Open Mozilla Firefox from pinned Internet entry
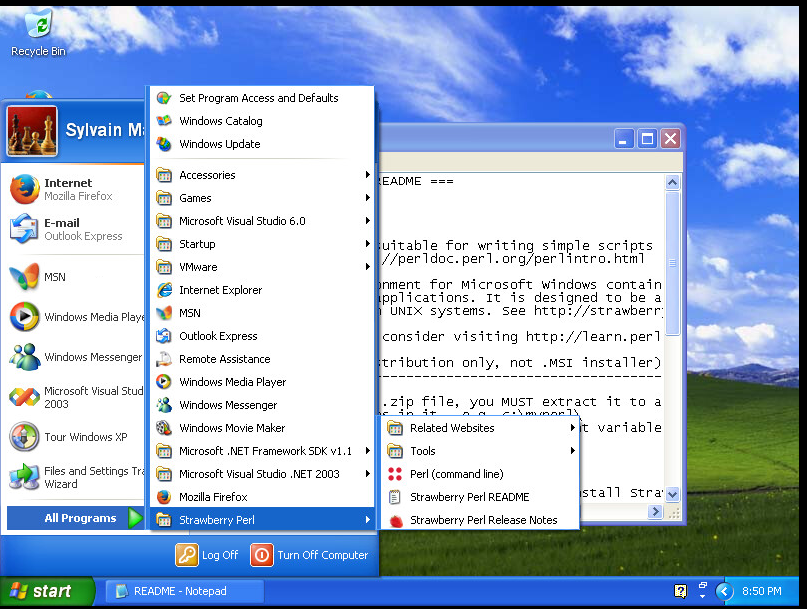 (x=70, y=189)
